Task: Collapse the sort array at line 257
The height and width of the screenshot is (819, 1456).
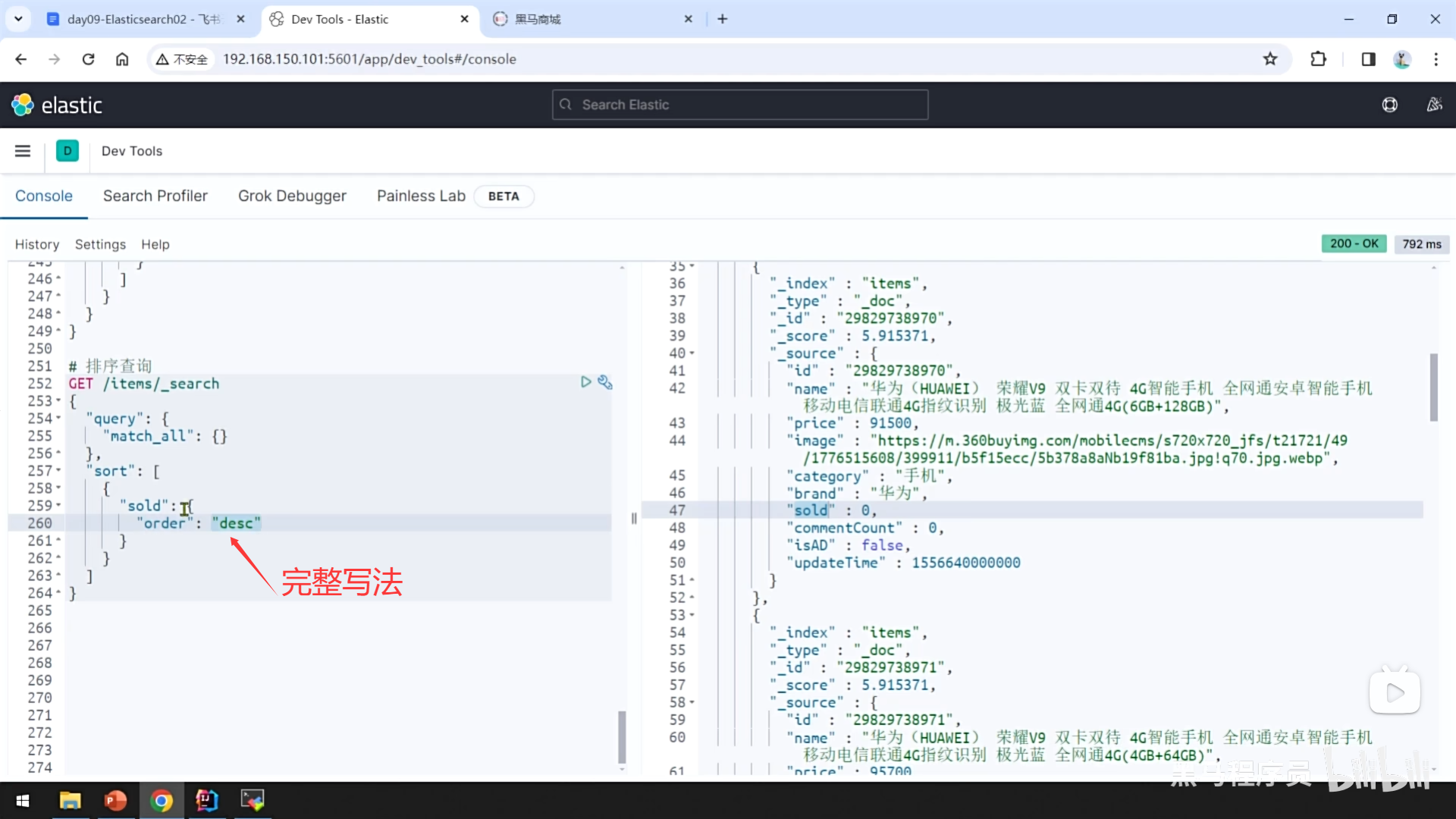Action: click(x=59, y=471)
